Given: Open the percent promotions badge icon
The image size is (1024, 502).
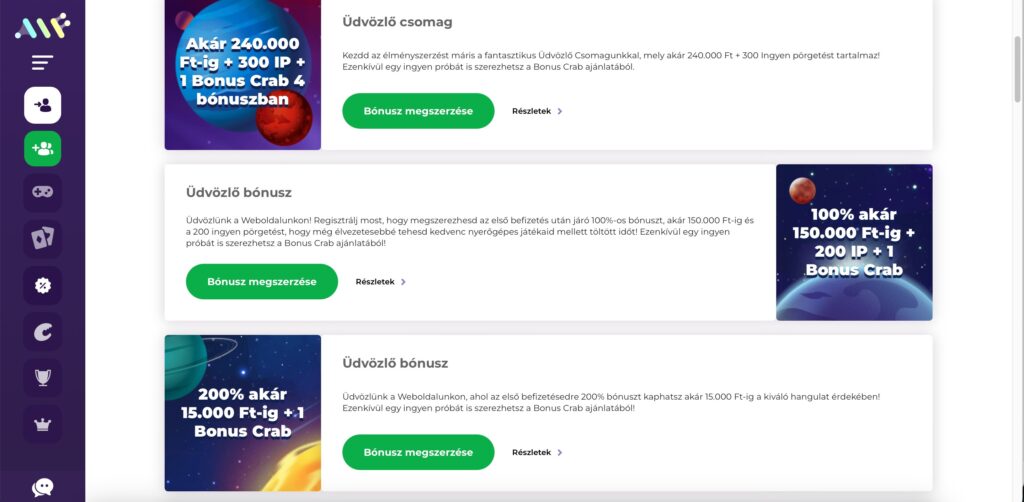Looking at the screenshot, I should pos(42,285).
